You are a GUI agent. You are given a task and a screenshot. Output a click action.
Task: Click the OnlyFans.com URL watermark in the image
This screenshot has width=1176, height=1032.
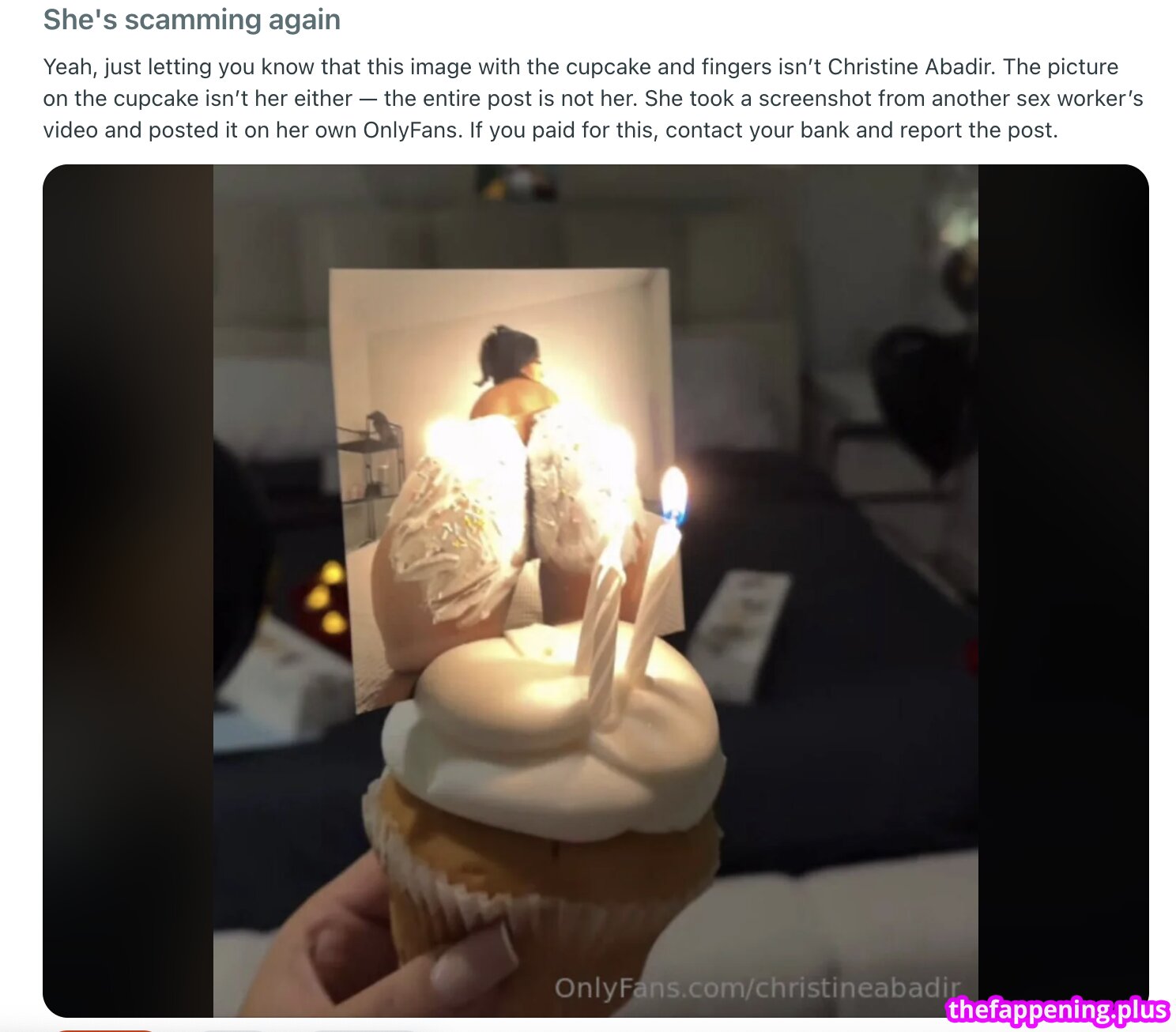758,988
